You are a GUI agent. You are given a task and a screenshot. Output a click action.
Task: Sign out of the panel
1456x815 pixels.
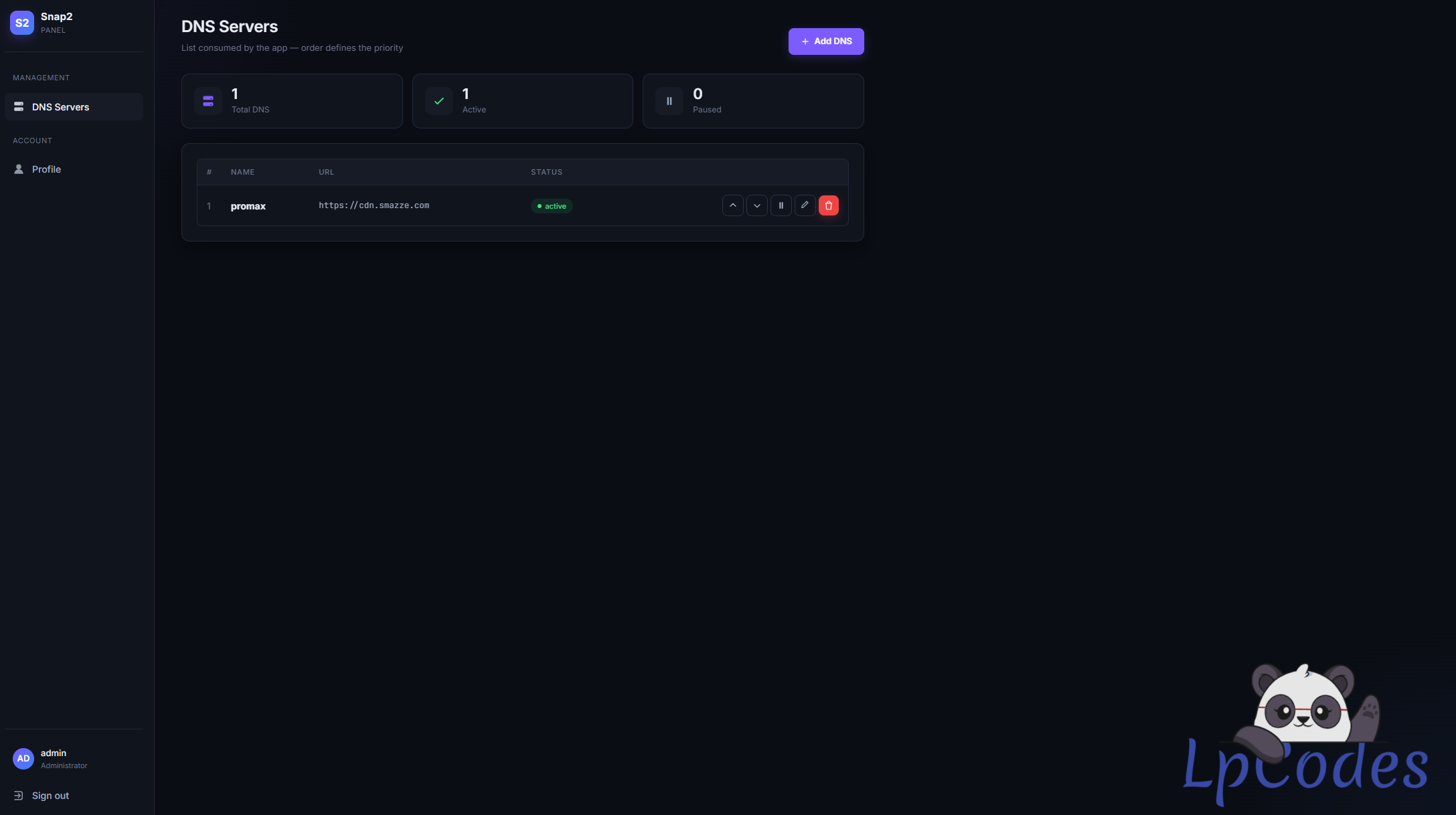tap(74, 796)
